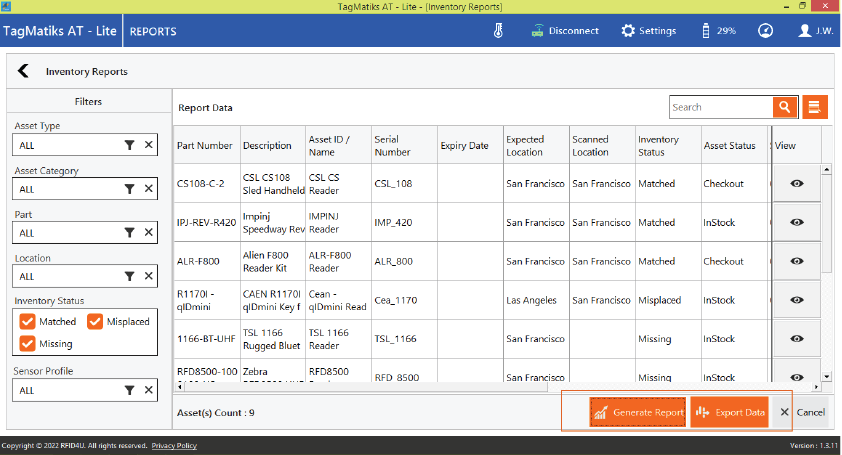Click the Export Data button
Image resolution: width=842 pixels, height=455 pixels.
click(x=729, y=412)
